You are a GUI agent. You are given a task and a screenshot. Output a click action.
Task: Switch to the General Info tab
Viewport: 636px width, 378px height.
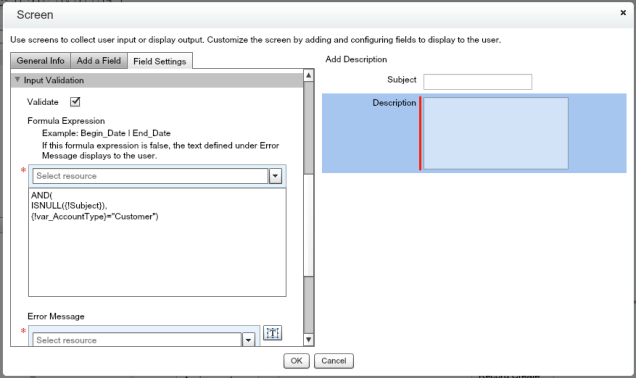(x=41, y=61)
